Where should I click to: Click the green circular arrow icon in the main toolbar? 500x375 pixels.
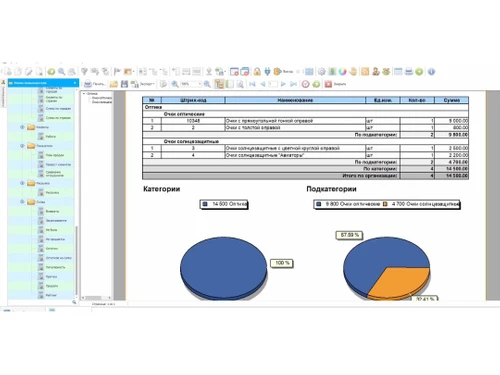tap(51, 71)
